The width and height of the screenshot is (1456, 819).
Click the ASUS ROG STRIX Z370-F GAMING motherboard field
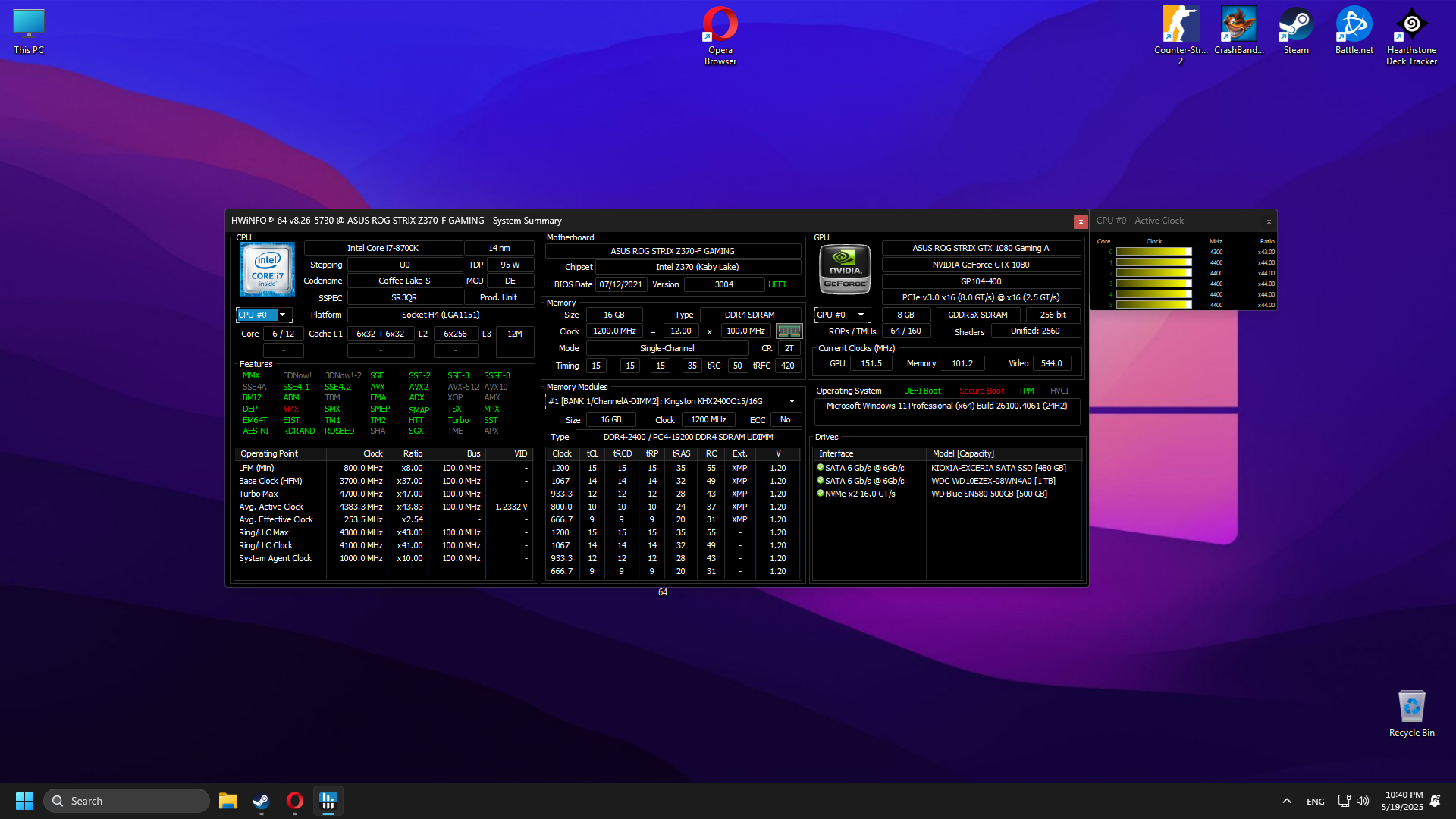pos(673,251)
